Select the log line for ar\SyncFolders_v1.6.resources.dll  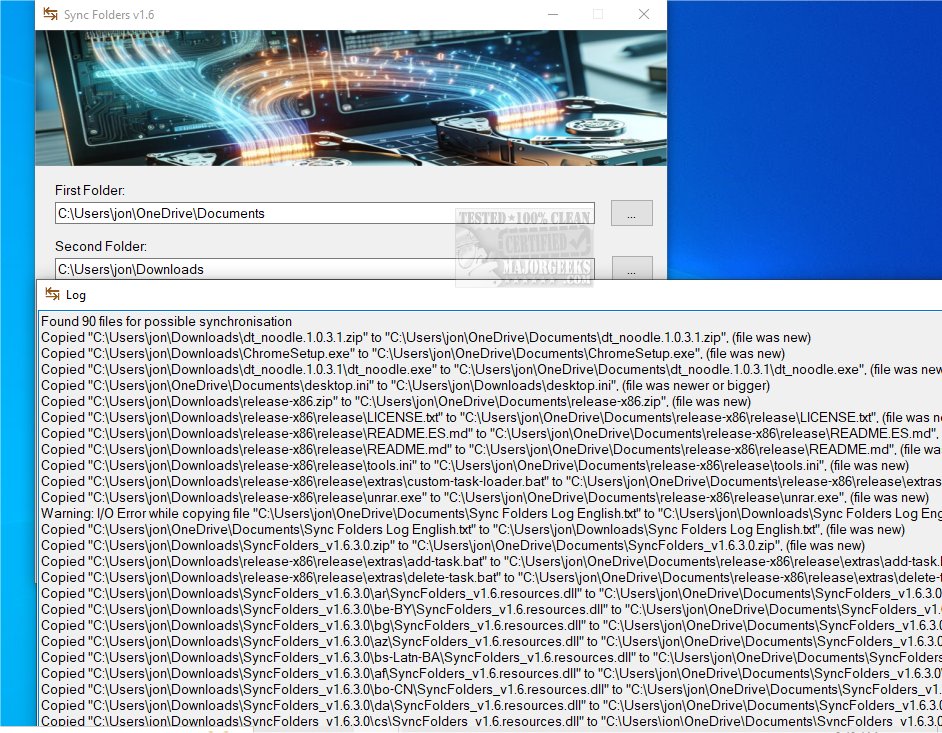pos(491,594)
